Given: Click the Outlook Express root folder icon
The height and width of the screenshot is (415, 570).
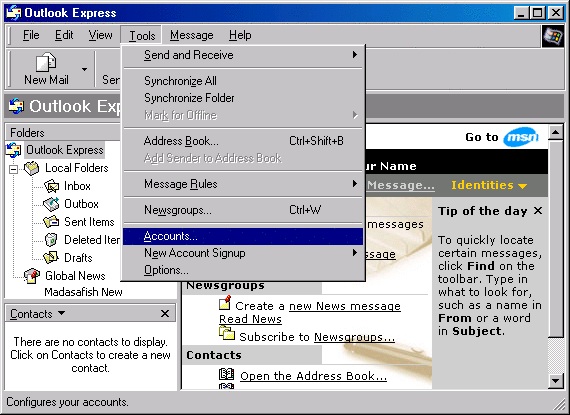Looking at the screenshot, I should pyautogui.click(x=14, y=150).
